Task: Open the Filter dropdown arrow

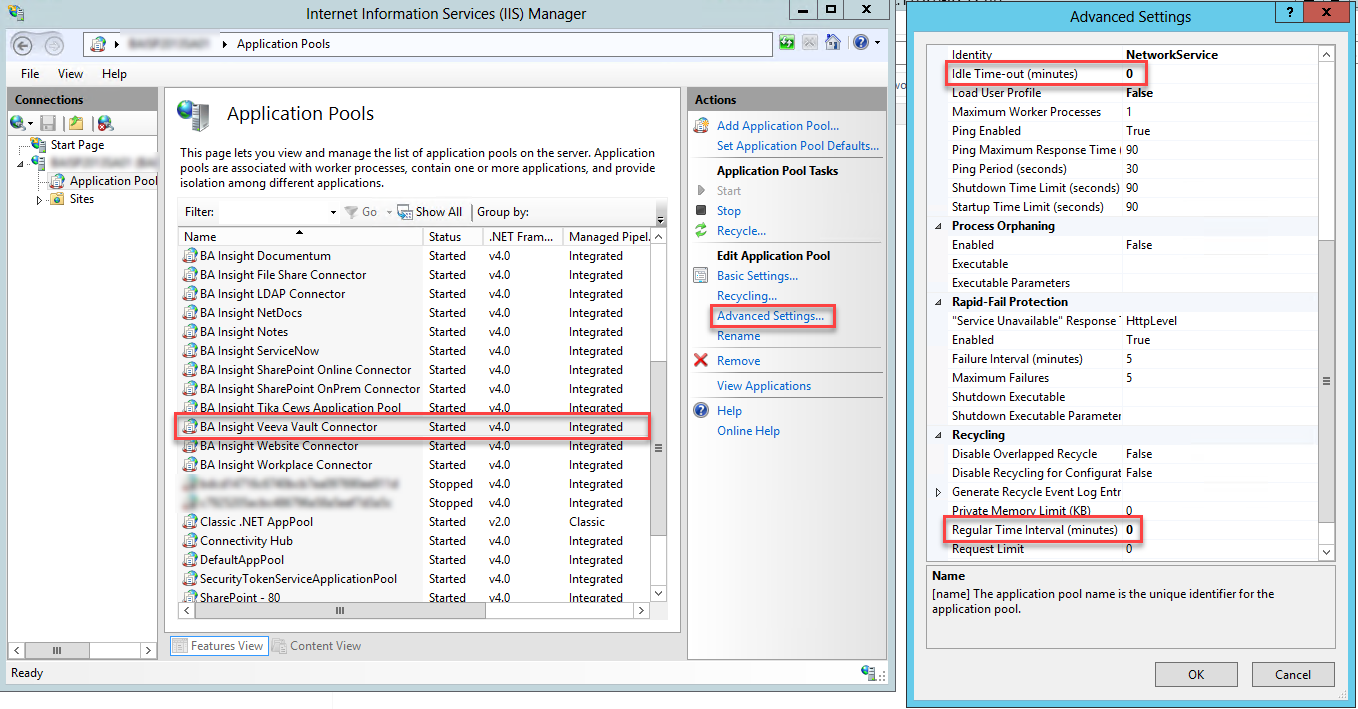Action: pos(333,213)
